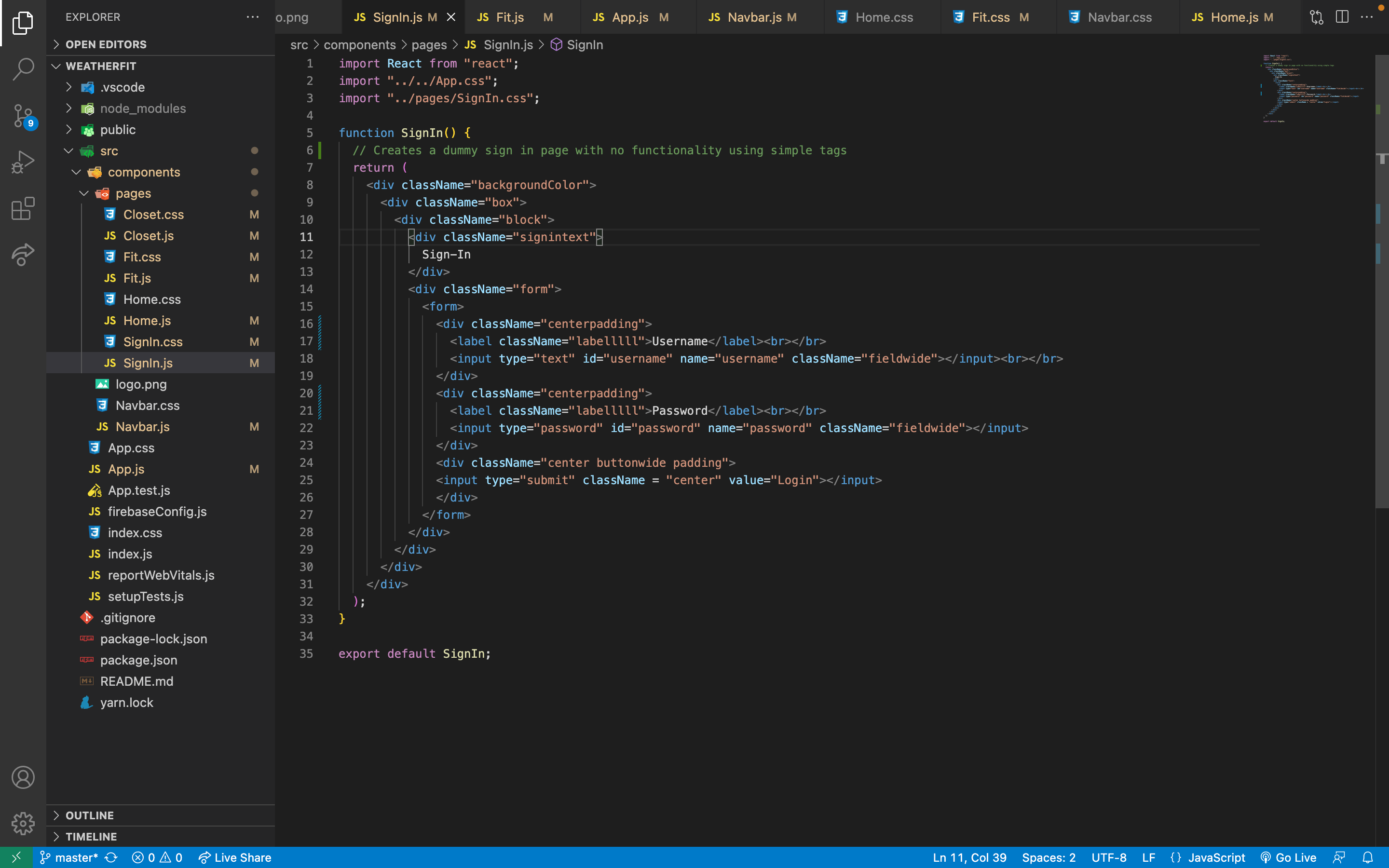The image size is (1389, 868).
Task: Open the Manage gear menu
Action: [x=23, y=823]
